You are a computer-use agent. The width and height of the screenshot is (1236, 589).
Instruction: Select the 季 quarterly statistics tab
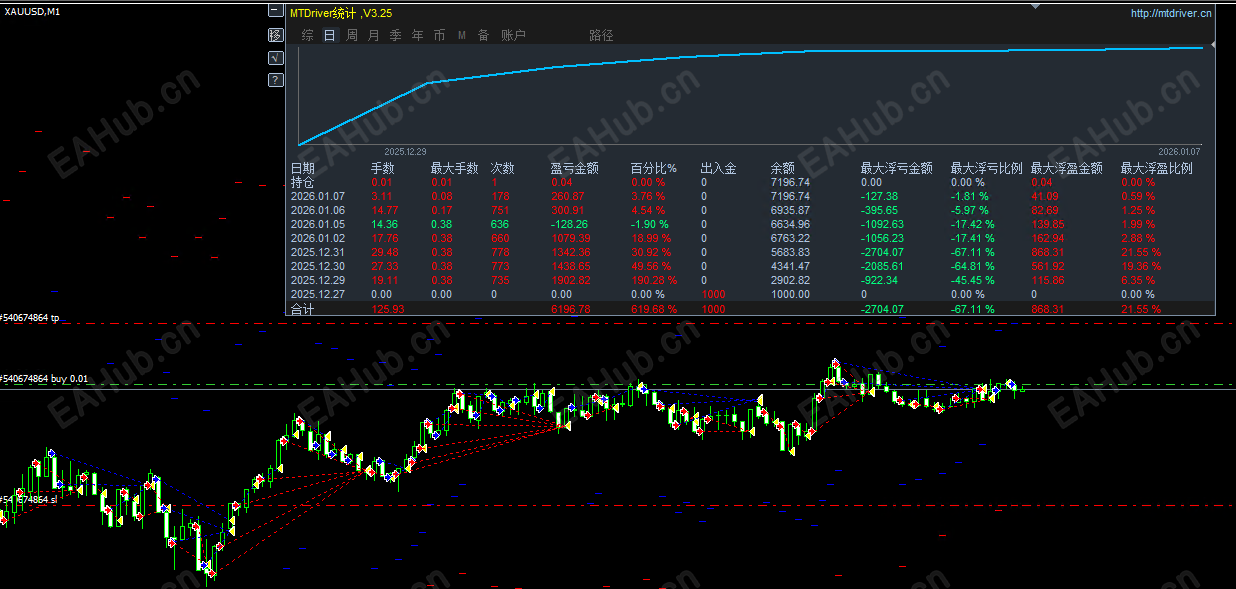tap(395, 35)
